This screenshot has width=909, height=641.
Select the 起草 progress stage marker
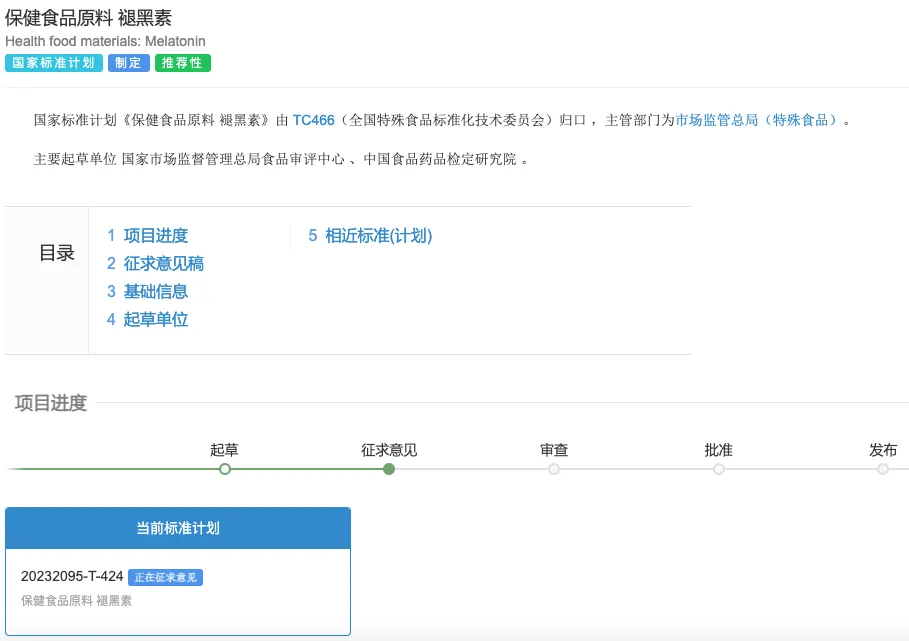point(225,469)
